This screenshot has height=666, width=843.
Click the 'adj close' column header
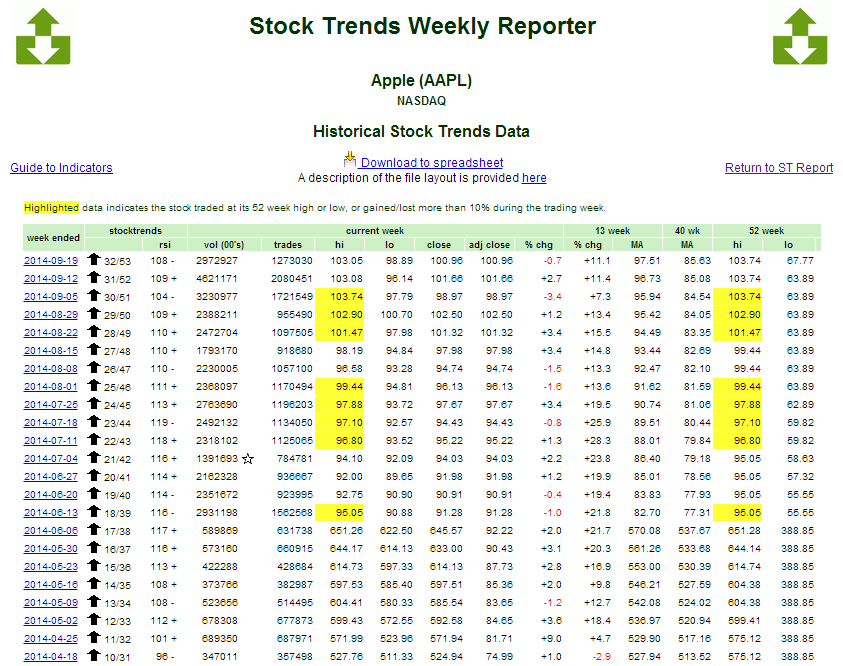click(489, 245)
